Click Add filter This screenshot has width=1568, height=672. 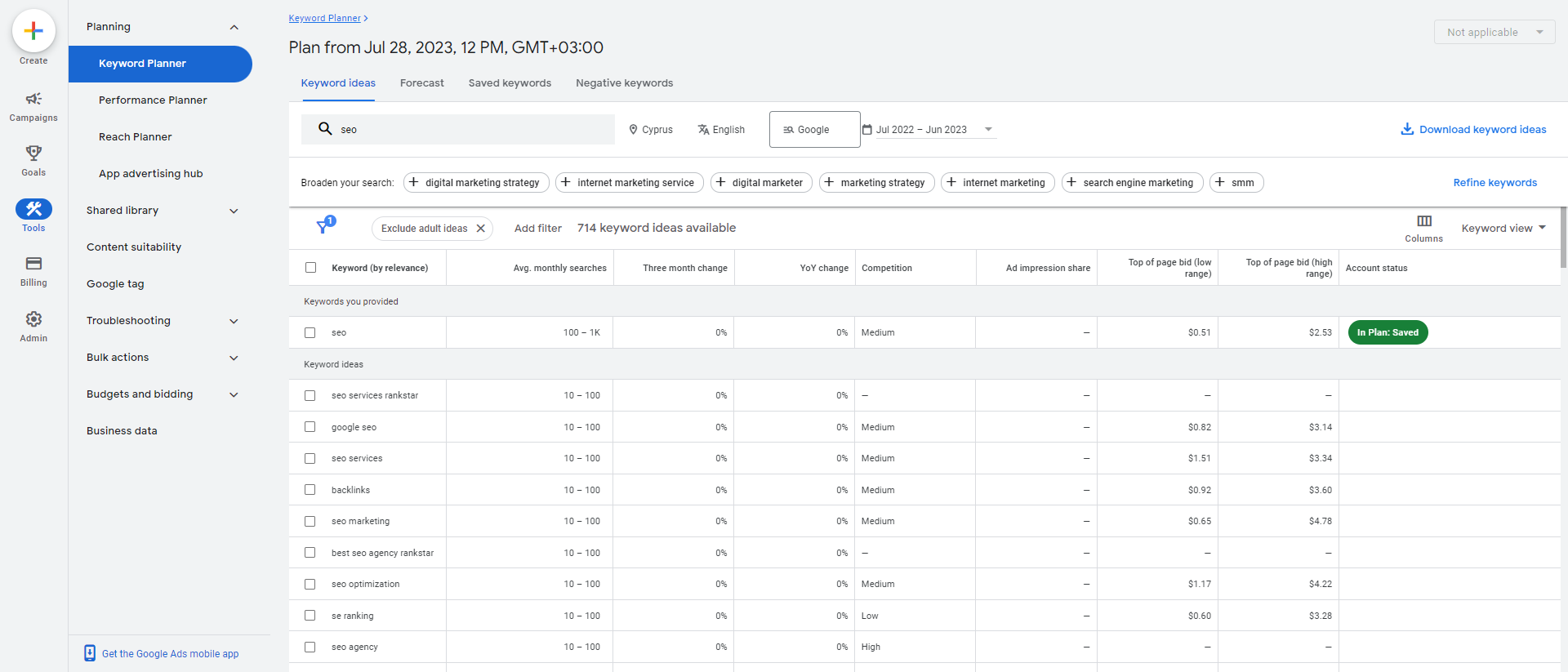538,228
